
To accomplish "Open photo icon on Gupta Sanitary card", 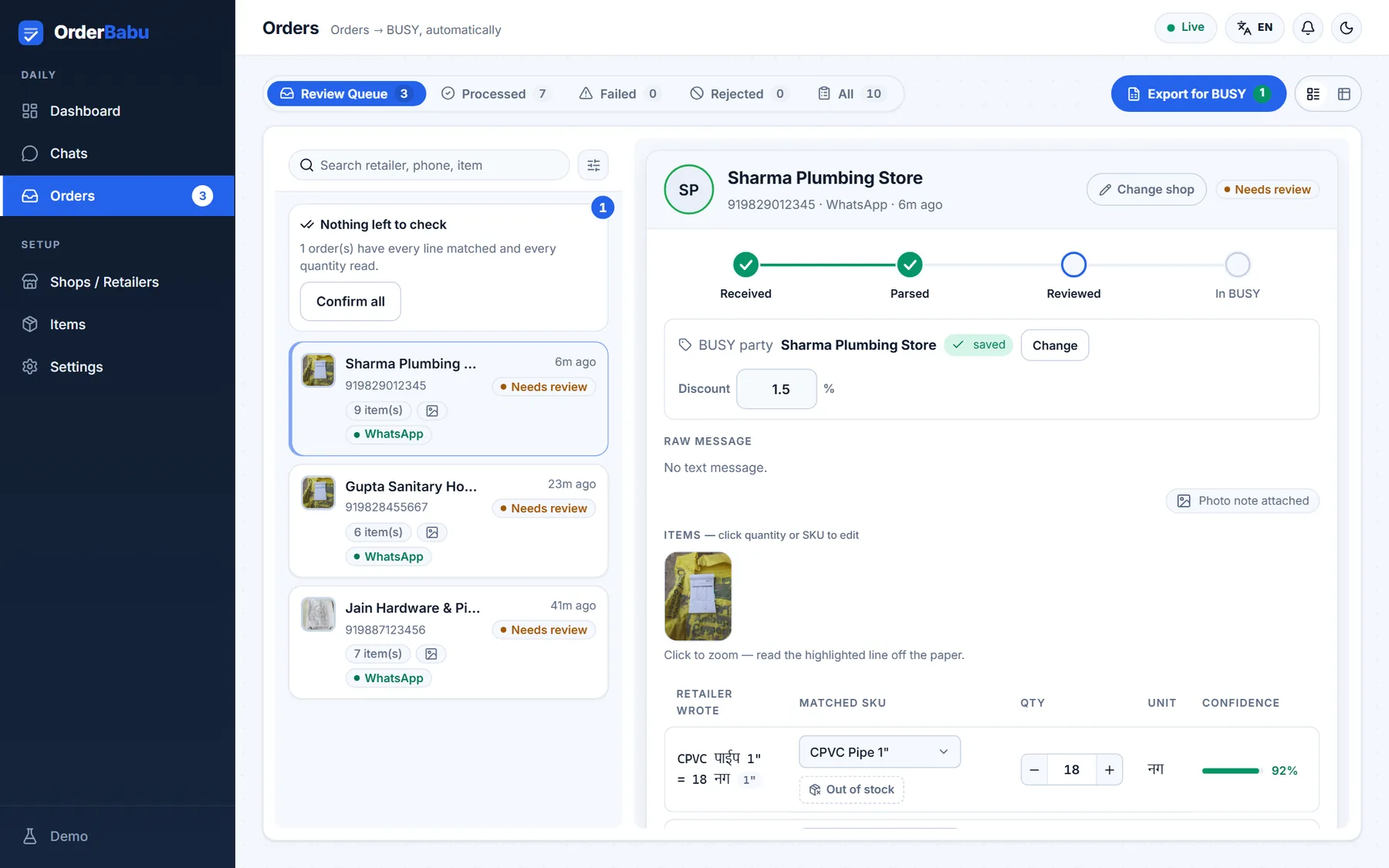I will click(x=432, y=532).
